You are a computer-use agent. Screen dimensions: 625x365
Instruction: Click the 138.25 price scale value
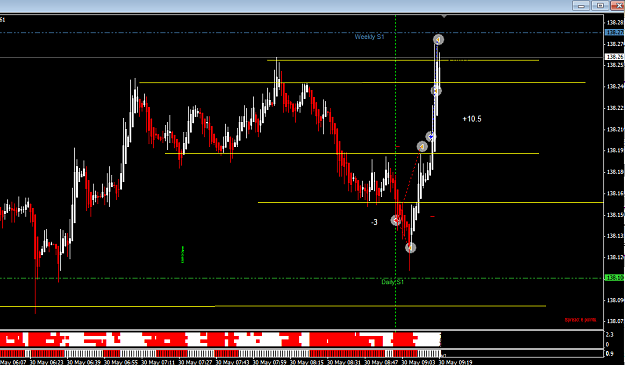(615, 65)
